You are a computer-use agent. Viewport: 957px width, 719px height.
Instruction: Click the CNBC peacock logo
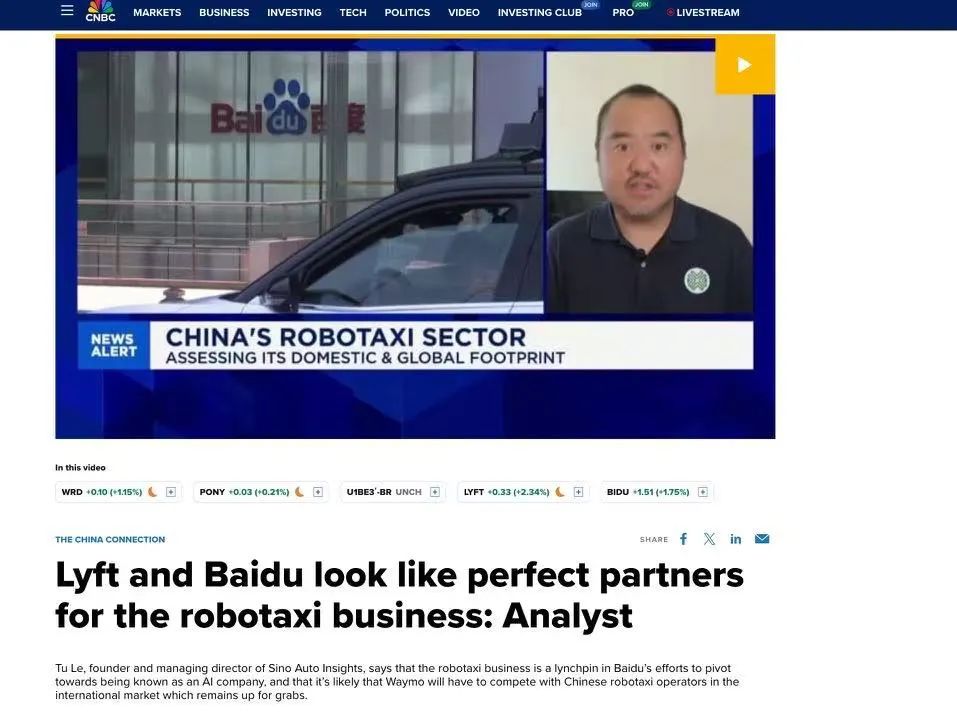(100, 11)
